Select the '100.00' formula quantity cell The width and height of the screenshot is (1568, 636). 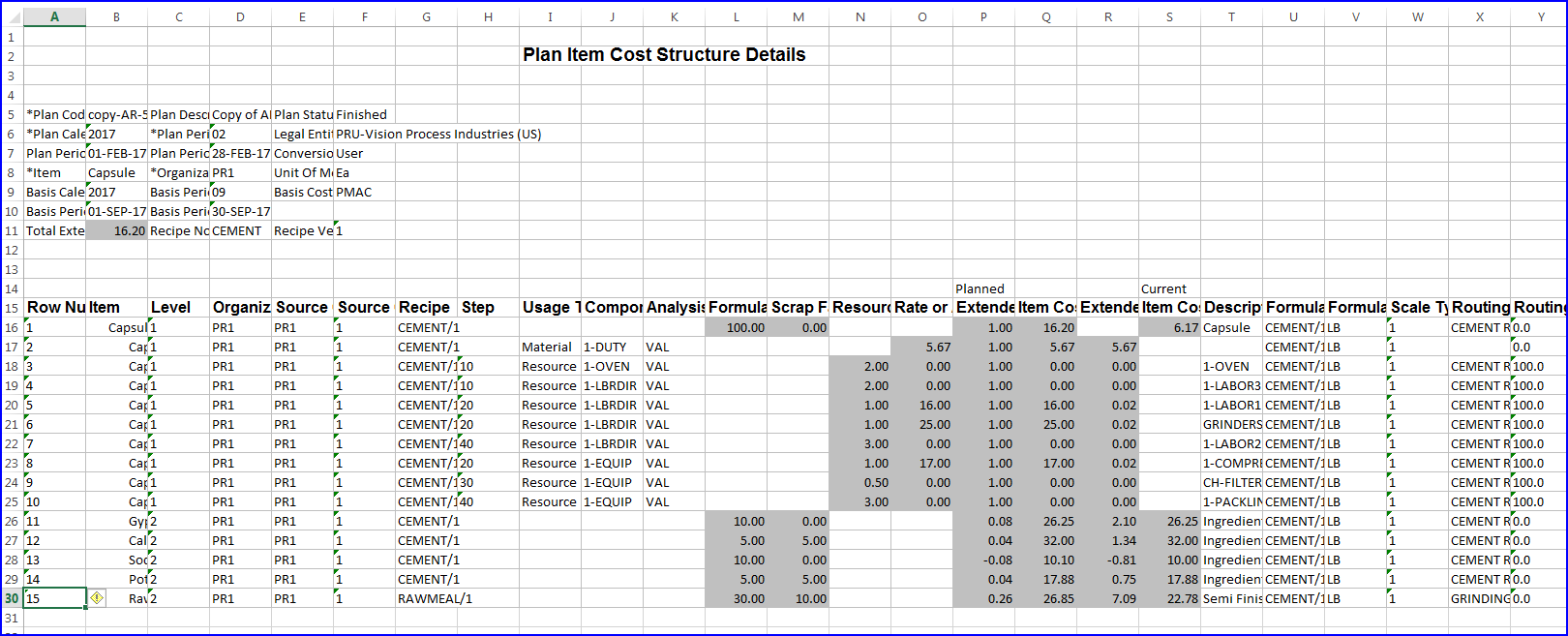coord(736,327)
